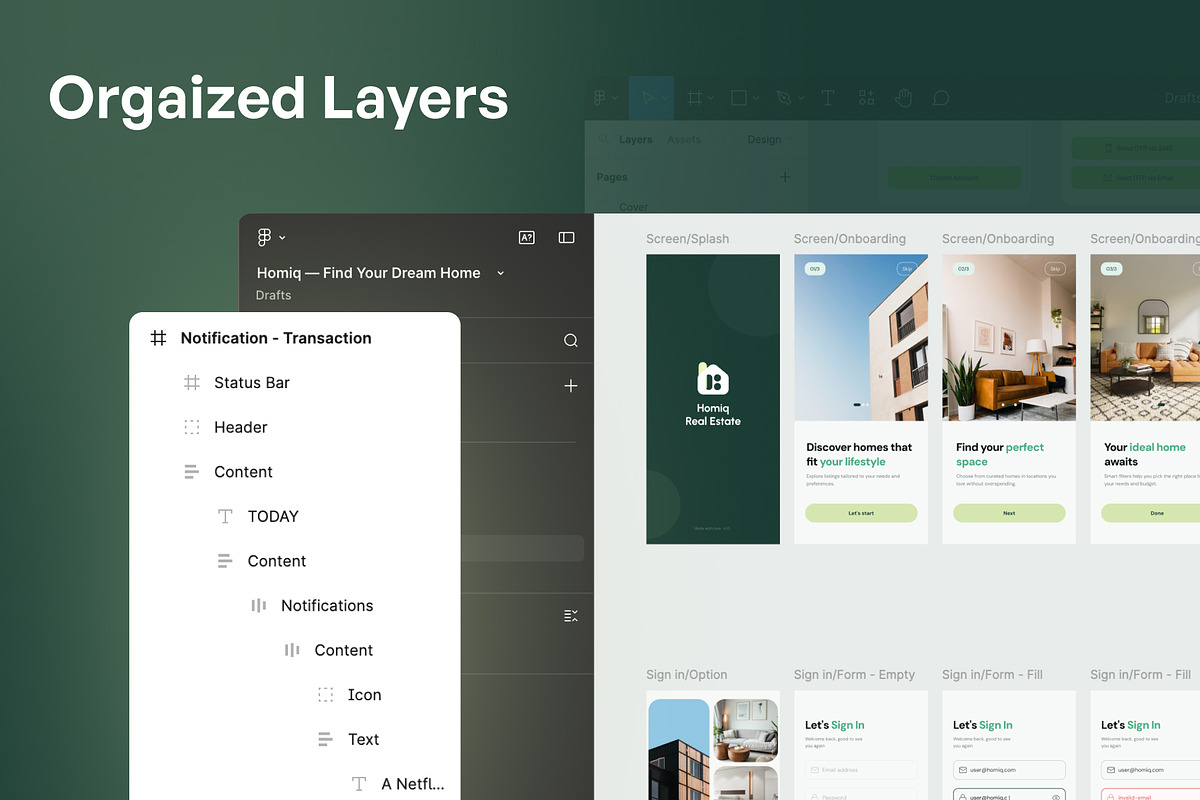Click the dashed group icon beside Header

click(192, 427)
